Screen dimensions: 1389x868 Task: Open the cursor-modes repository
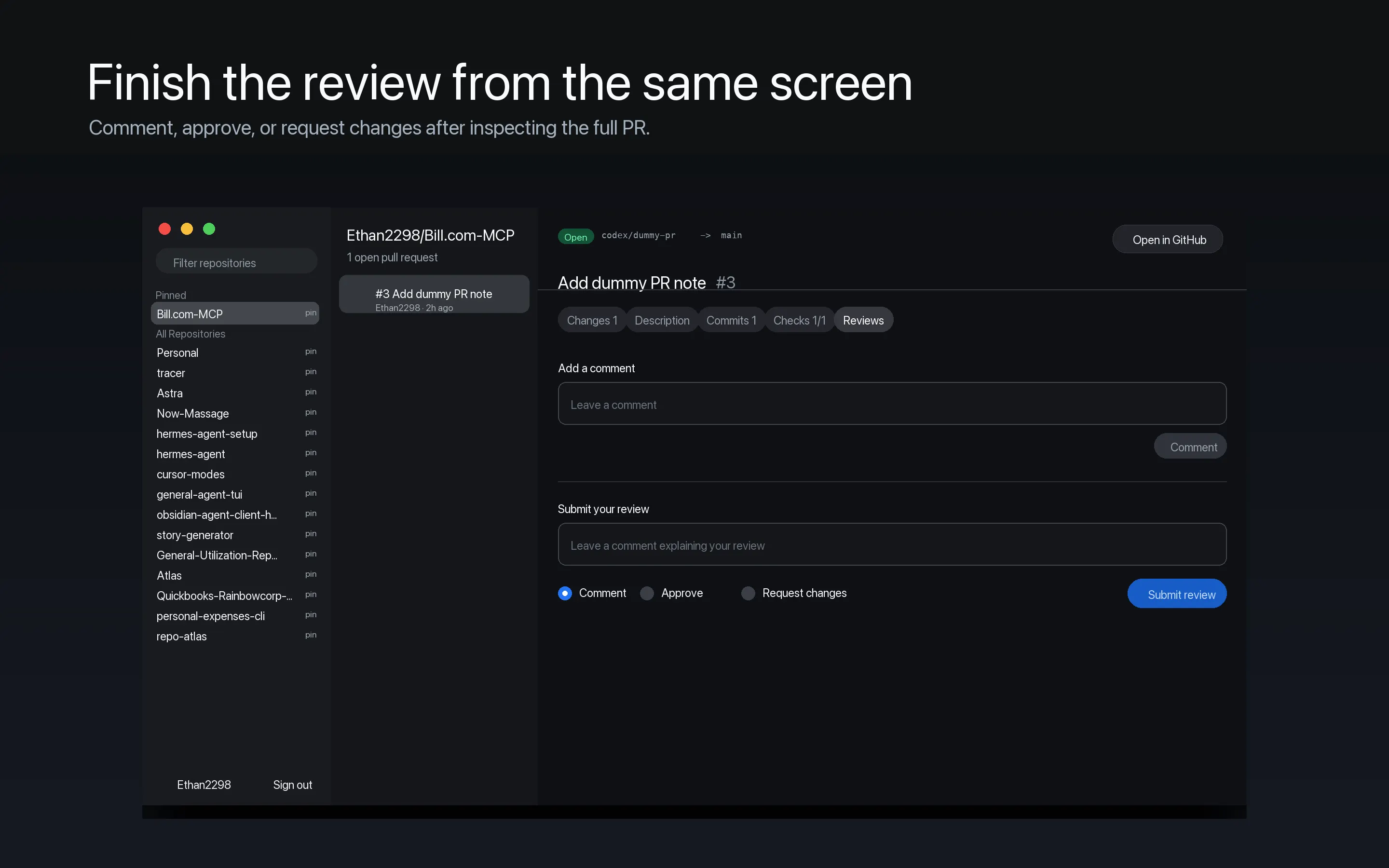235,474
